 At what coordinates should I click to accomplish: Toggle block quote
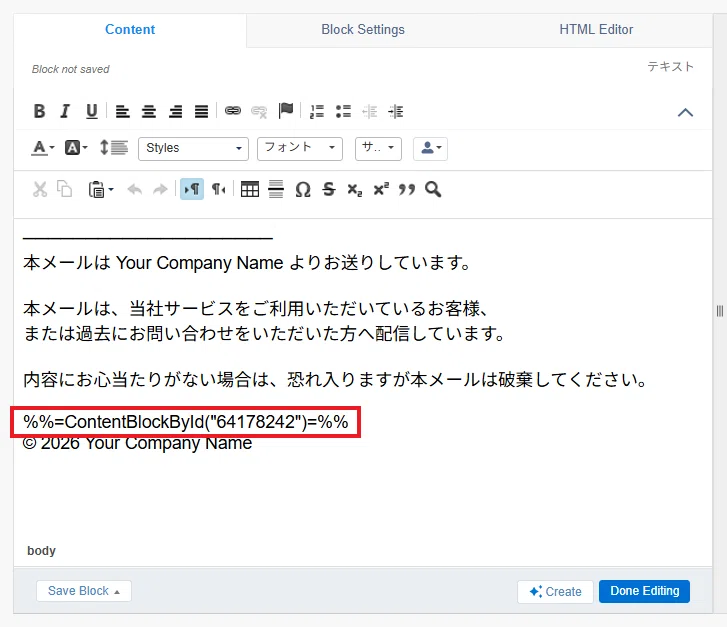[x=407, y=189]
